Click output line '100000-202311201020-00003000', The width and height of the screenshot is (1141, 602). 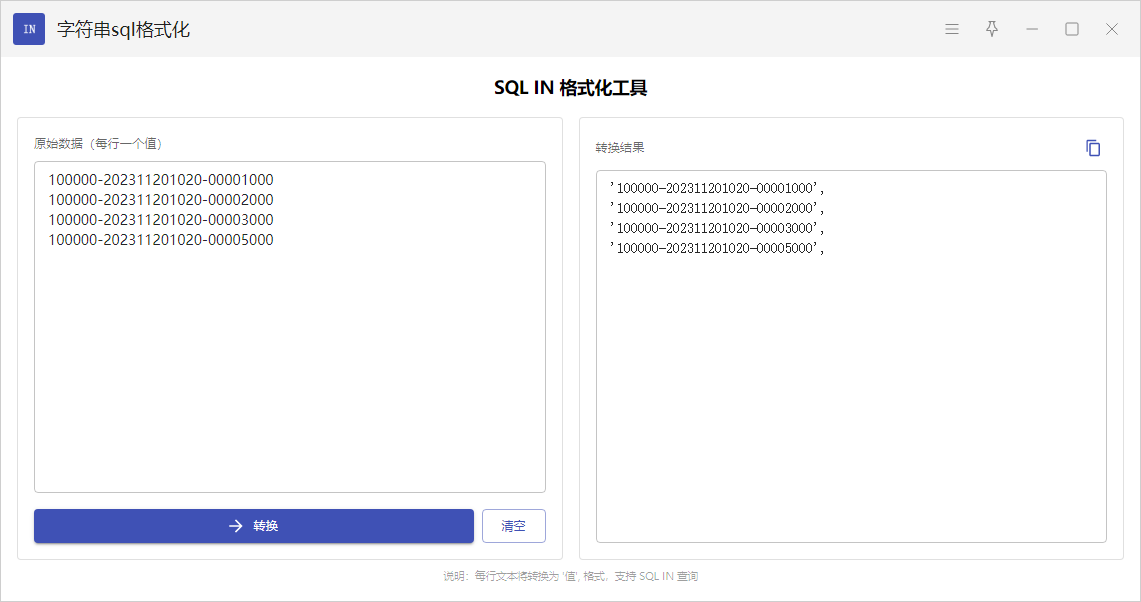pos(717,228)
